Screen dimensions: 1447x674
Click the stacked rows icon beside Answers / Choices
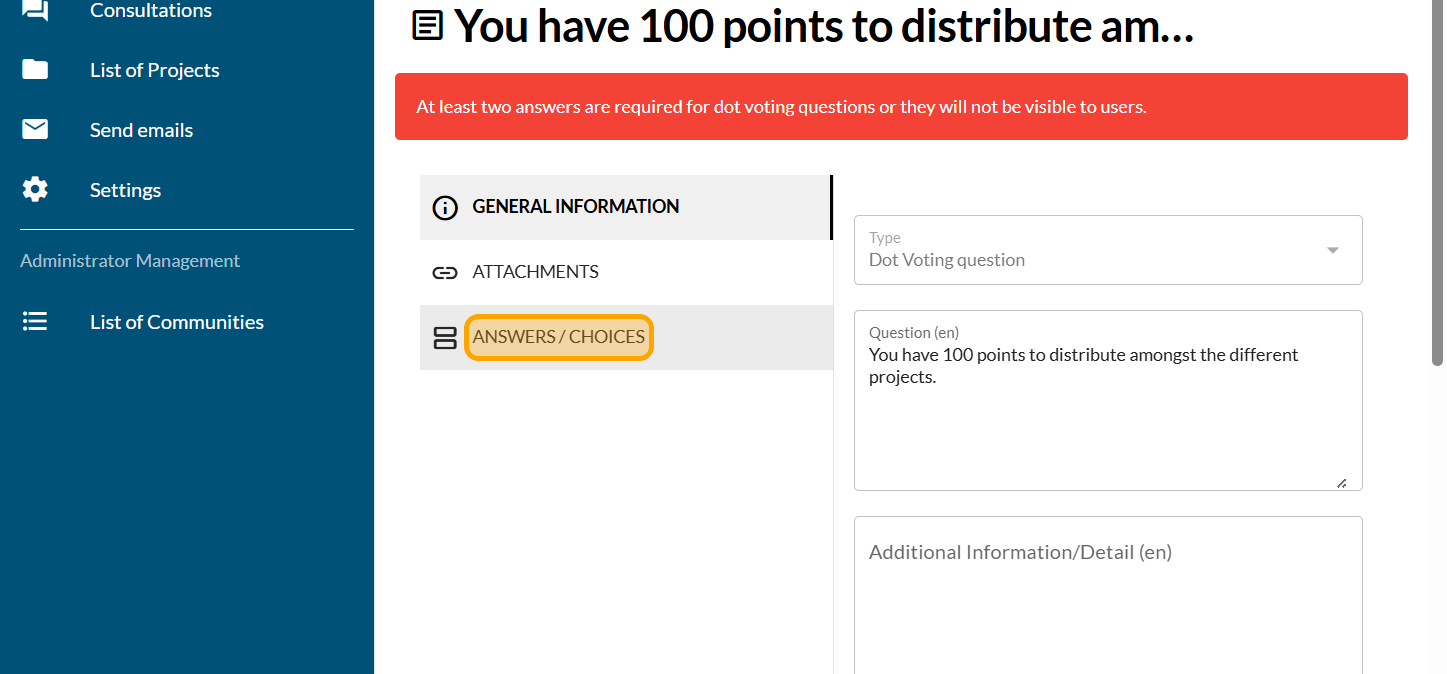click(x=445, y=338)
